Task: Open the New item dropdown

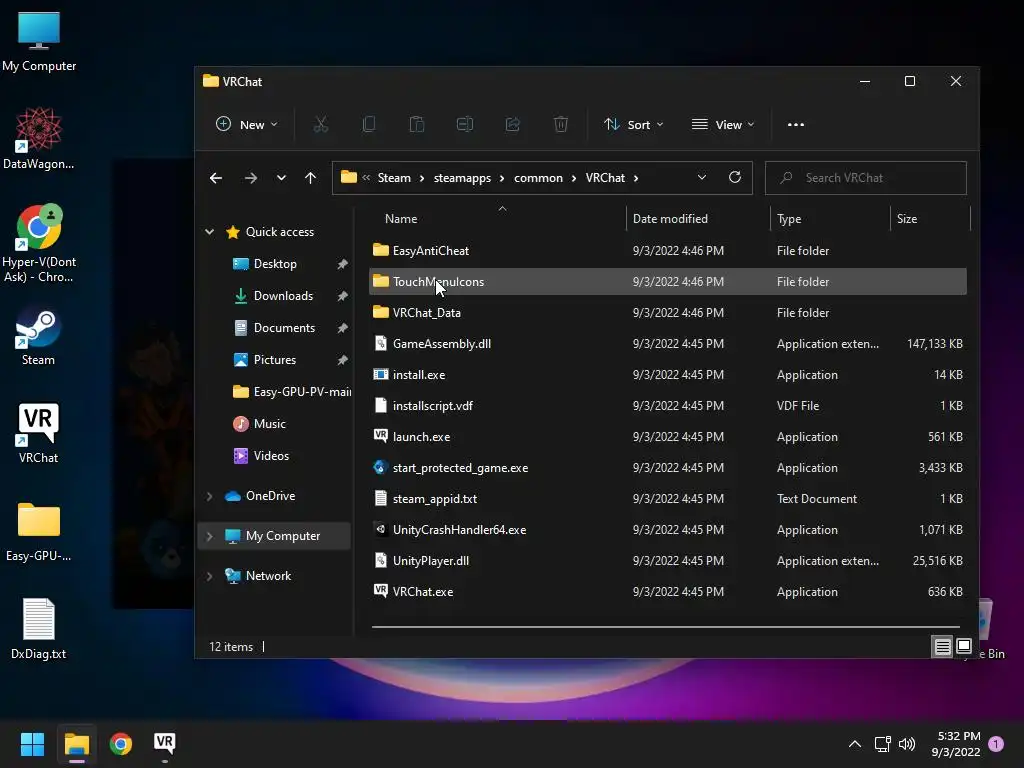Action: point(247,124)
